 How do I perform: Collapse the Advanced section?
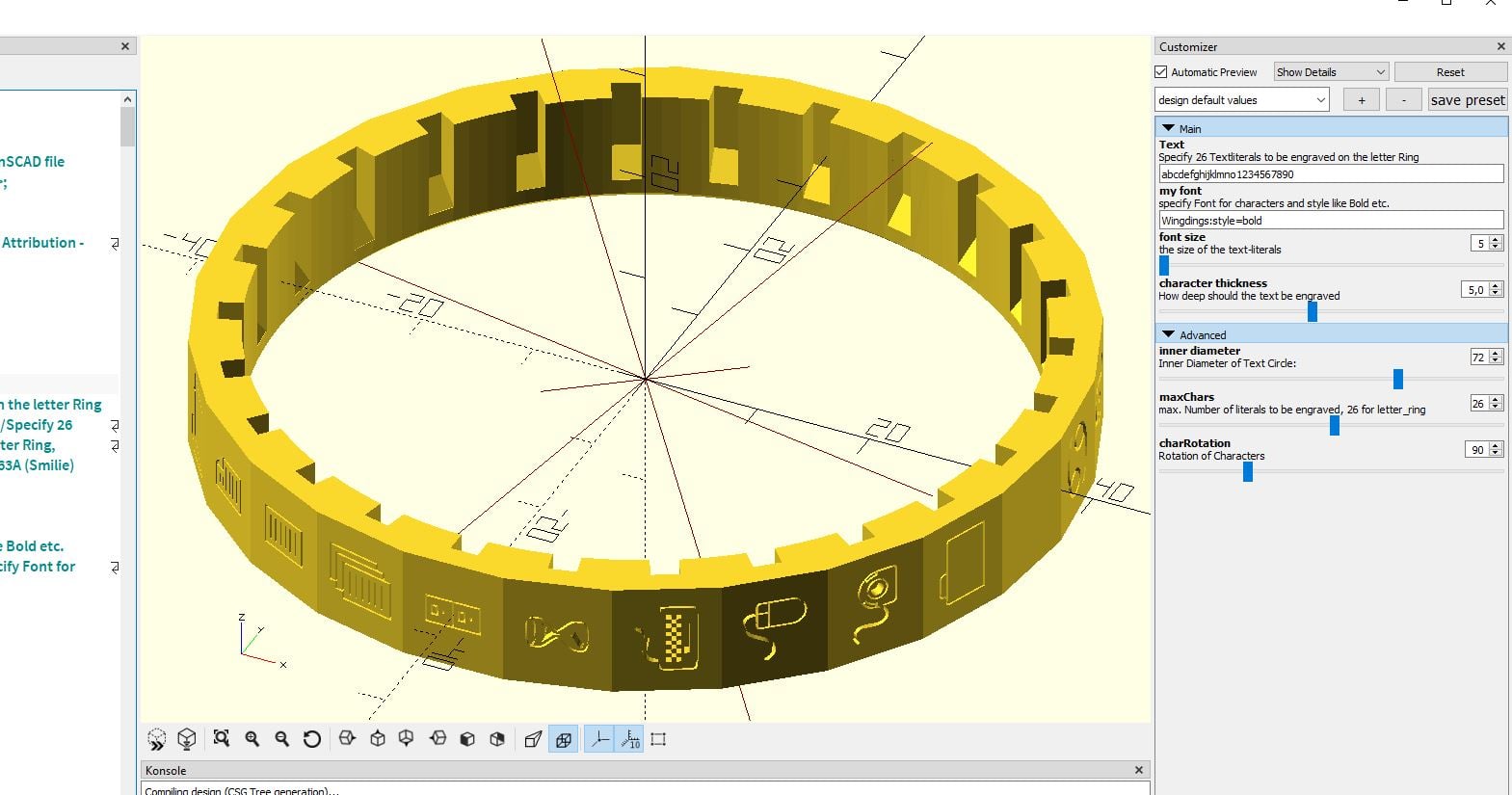[1169, 334]
